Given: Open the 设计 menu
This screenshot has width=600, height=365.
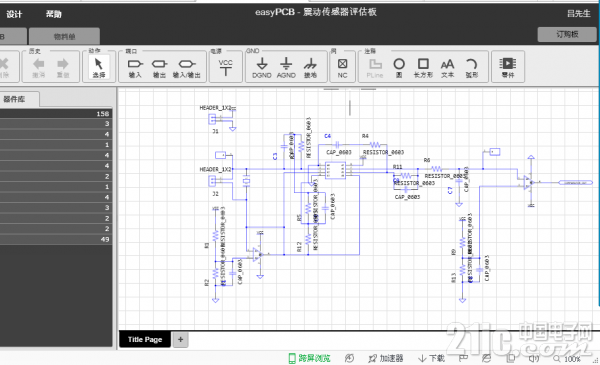Looking at the screenshot, I should 14,14.
